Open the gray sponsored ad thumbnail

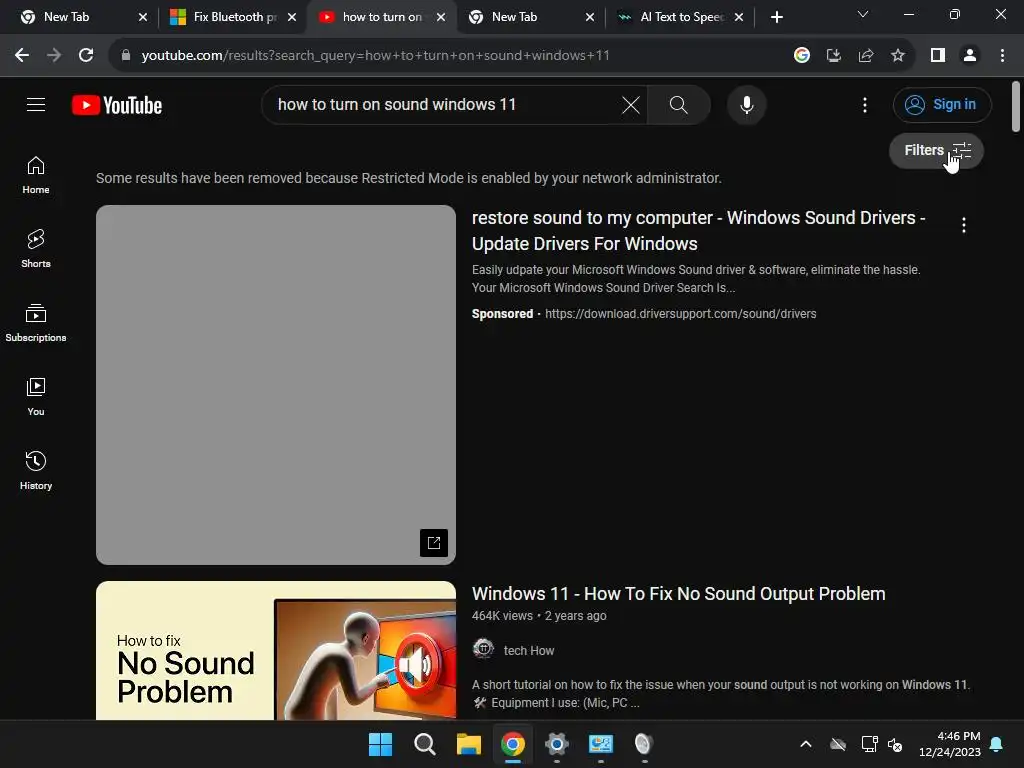click(276, 385)
